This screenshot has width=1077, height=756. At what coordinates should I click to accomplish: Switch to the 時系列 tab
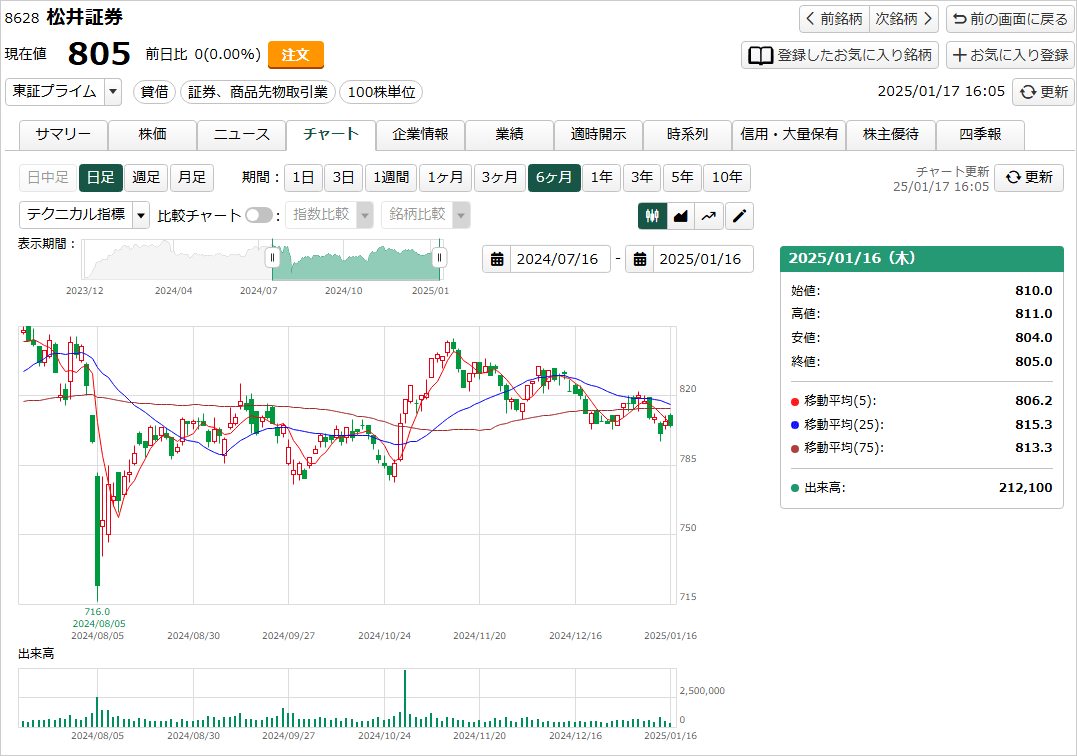pyautogui.click(x=688, y=135)
